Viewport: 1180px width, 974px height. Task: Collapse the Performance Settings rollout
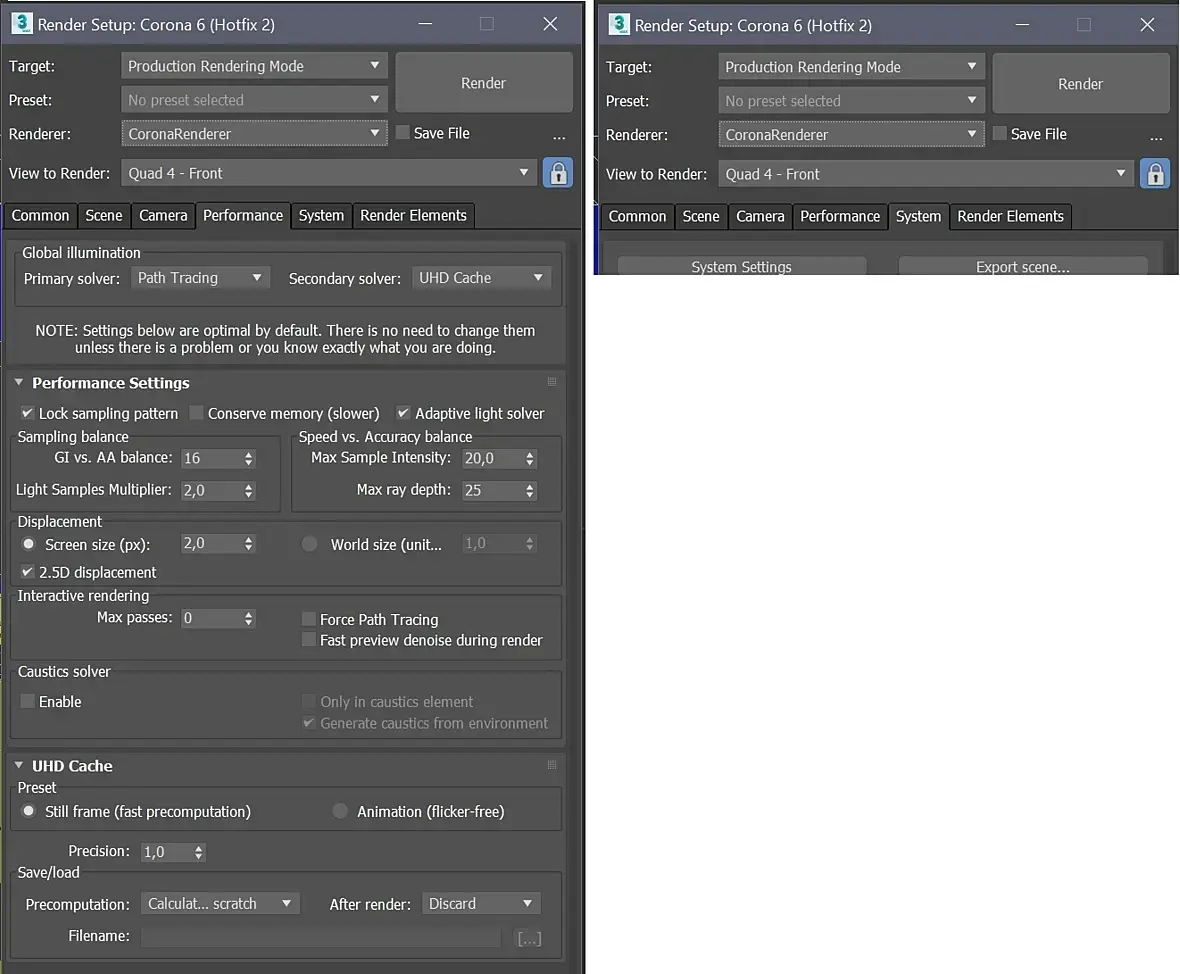pos(19,382)
